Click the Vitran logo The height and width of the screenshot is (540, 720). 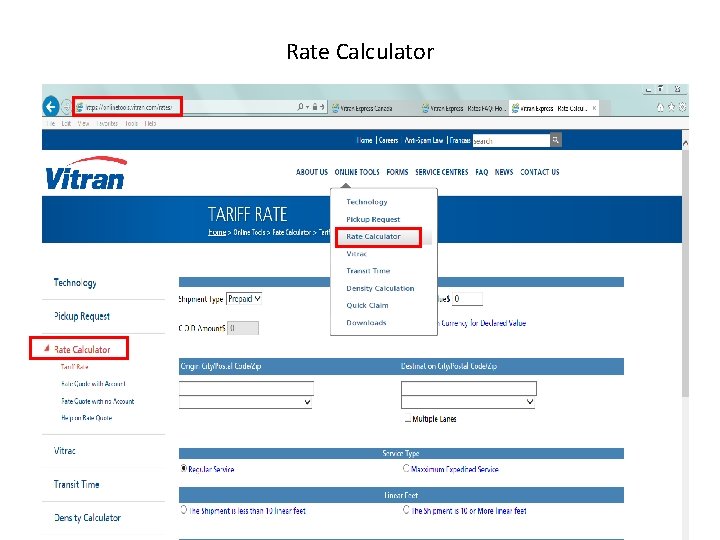[x=86, y=174]
